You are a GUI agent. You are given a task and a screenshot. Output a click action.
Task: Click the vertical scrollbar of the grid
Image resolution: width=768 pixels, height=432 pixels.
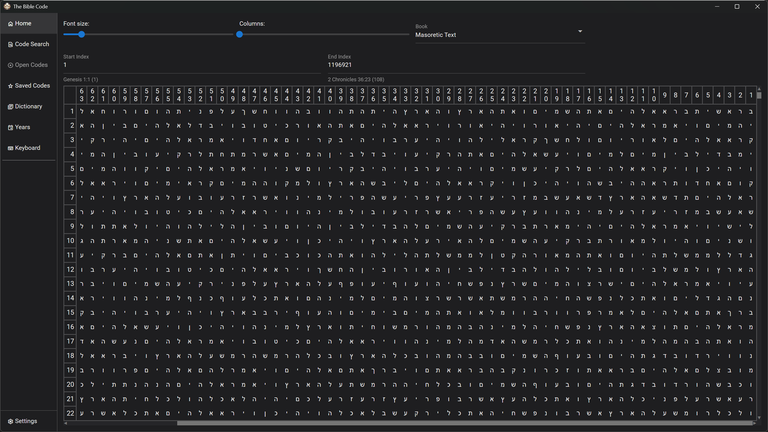[x=759, y=250]
